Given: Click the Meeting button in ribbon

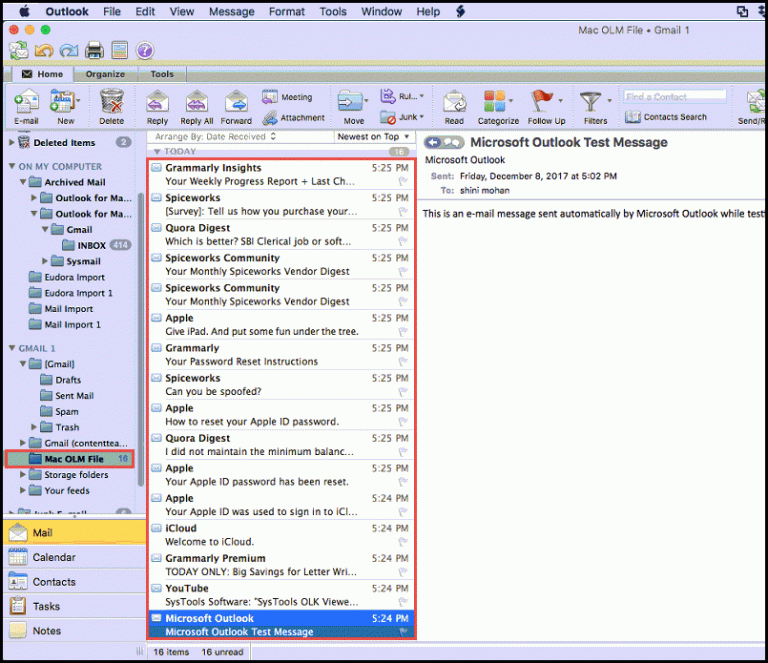Looking at the screenshot, I should click(287, 97).
